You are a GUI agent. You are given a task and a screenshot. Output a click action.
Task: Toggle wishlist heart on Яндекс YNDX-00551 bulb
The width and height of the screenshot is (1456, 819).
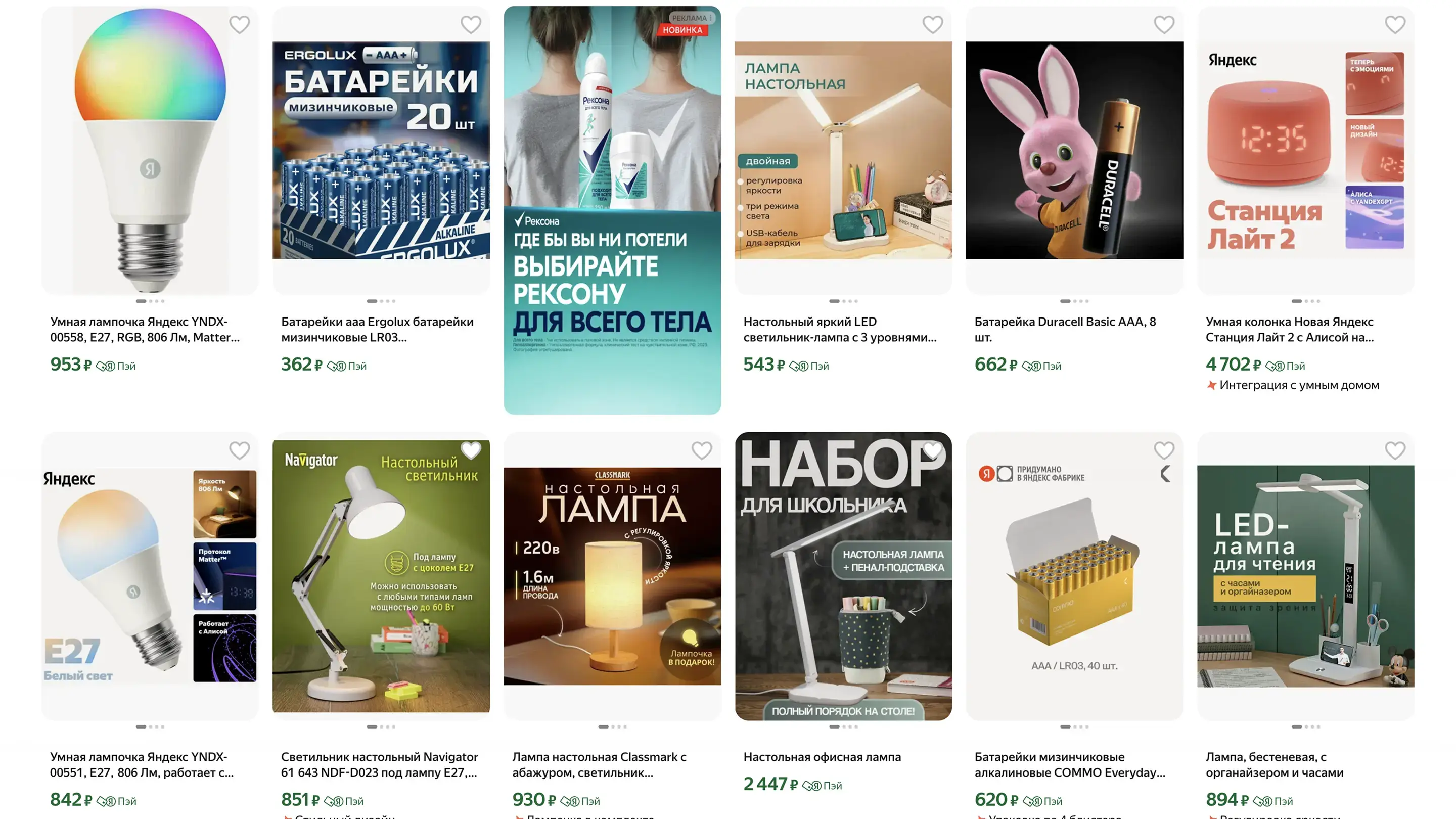[240, 450]
